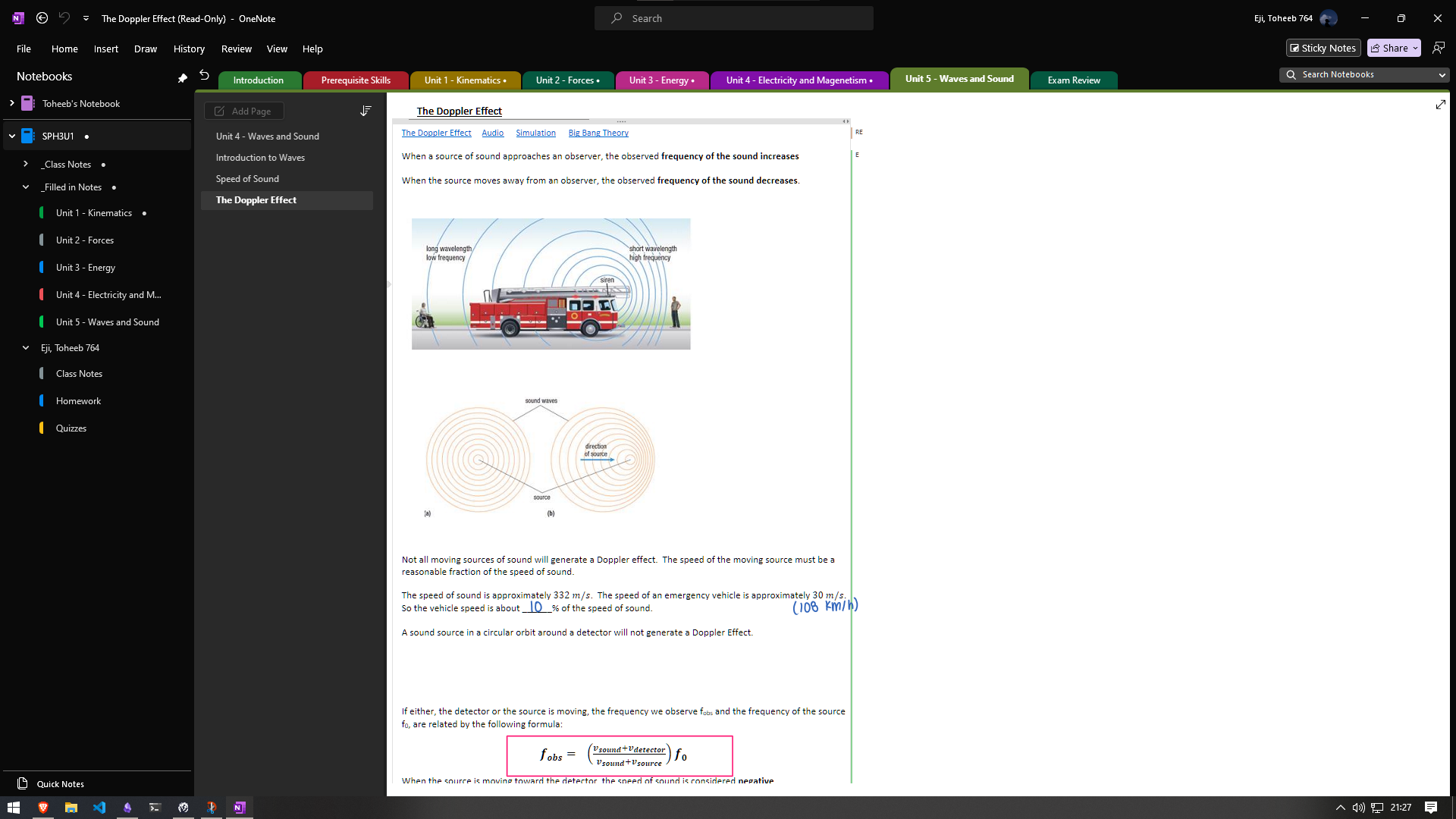Open the File menu
The width and height of the screenshot is (1456, 819).
(x=24, y=49)
